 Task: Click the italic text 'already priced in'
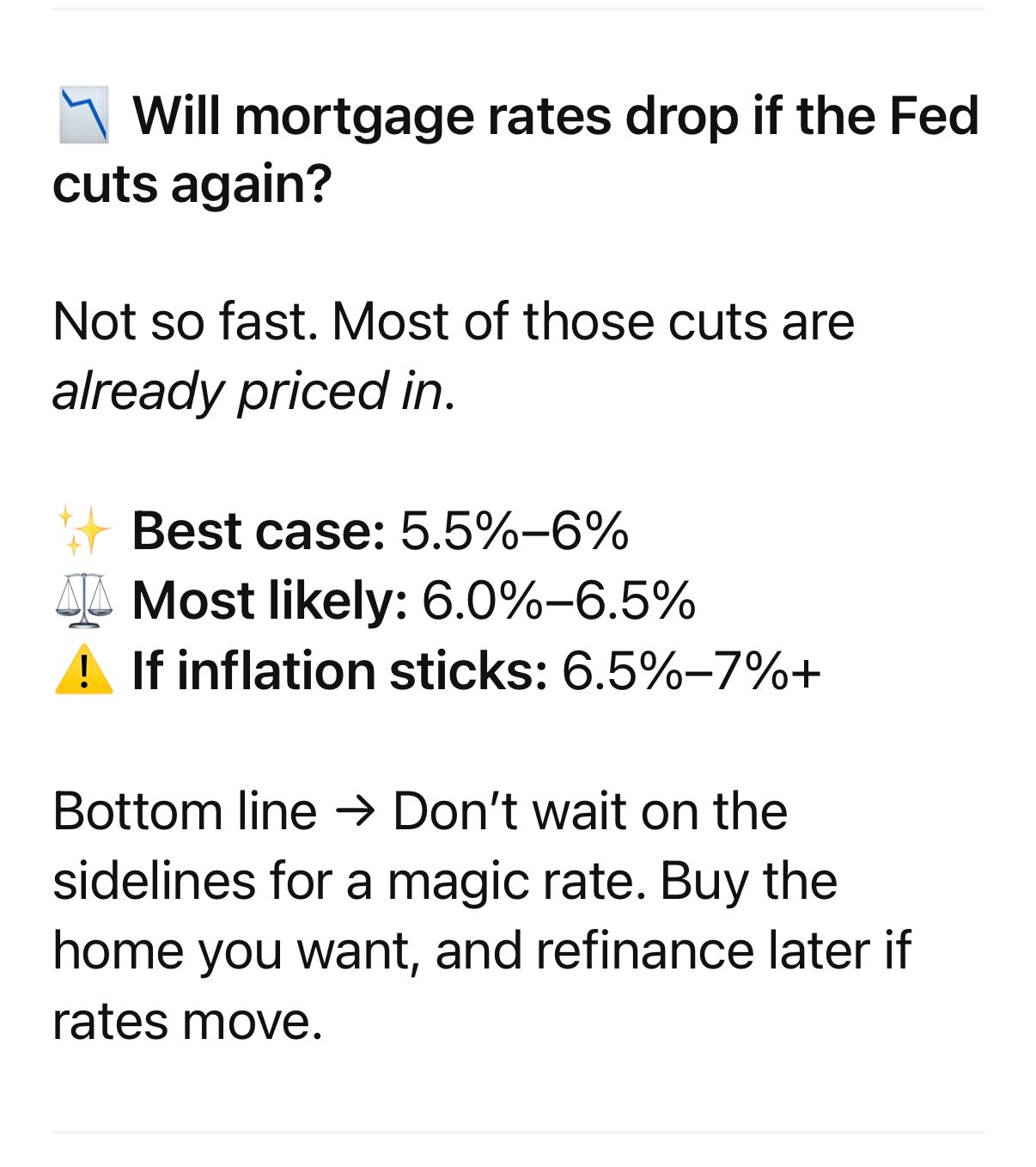click(247, 391)
